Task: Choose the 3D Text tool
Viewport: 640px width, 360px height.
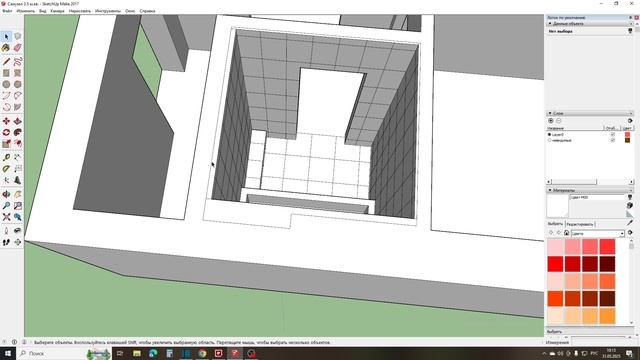Action: pos(18,180)
